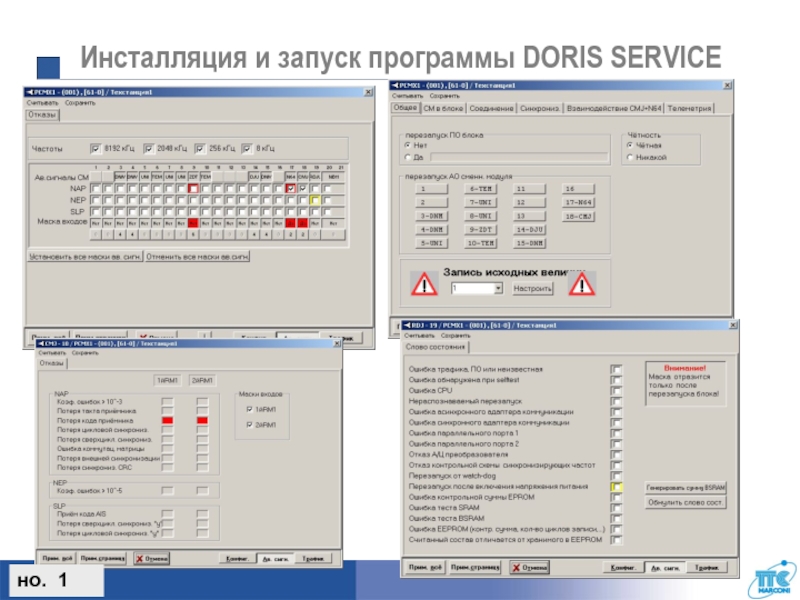Screen dimensions: 800x600
Task: Toggle 2#RM1 checkbox under Маски входов
Action: pos(249,424)
